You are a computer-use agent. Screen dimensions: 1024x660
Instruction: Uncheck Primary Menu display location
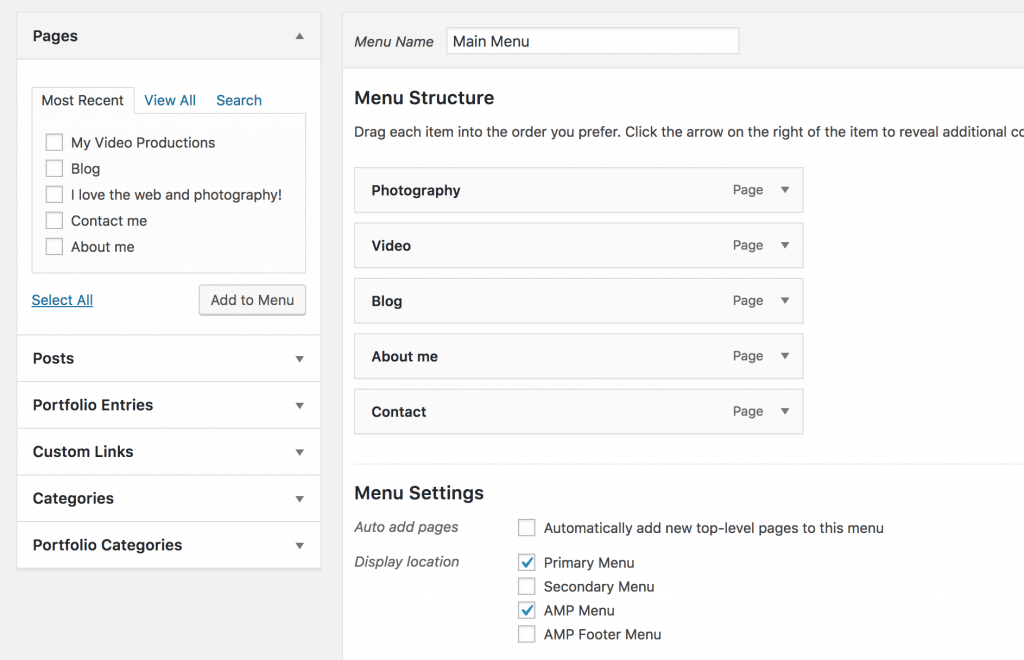(526, 562)
